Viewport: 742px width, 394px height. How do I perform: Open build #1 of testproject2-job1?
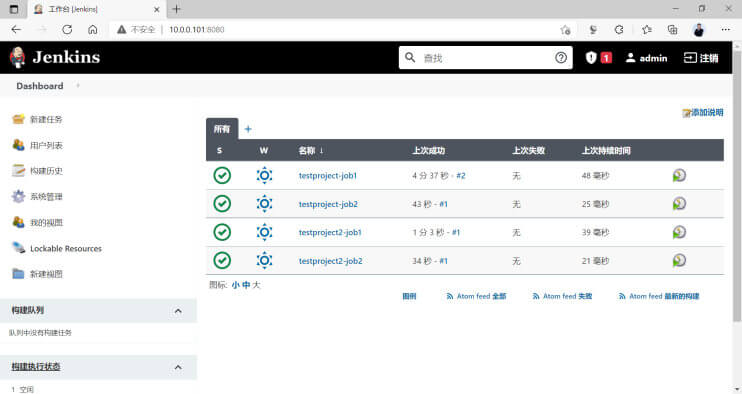pyautogui.click(x=456, y=232)
